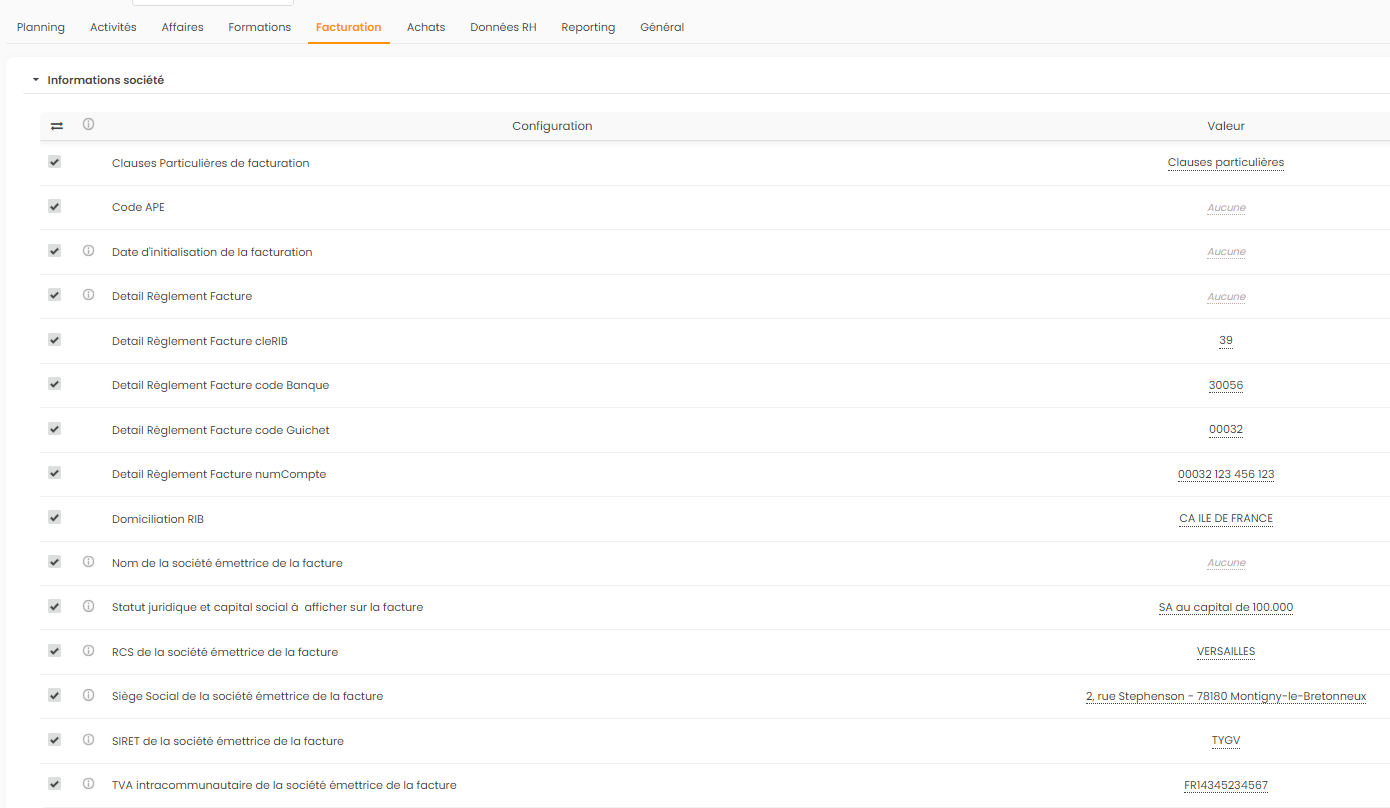Toggle checkbox for Clauses Particulières de facturation

click(x=55, y=161)
